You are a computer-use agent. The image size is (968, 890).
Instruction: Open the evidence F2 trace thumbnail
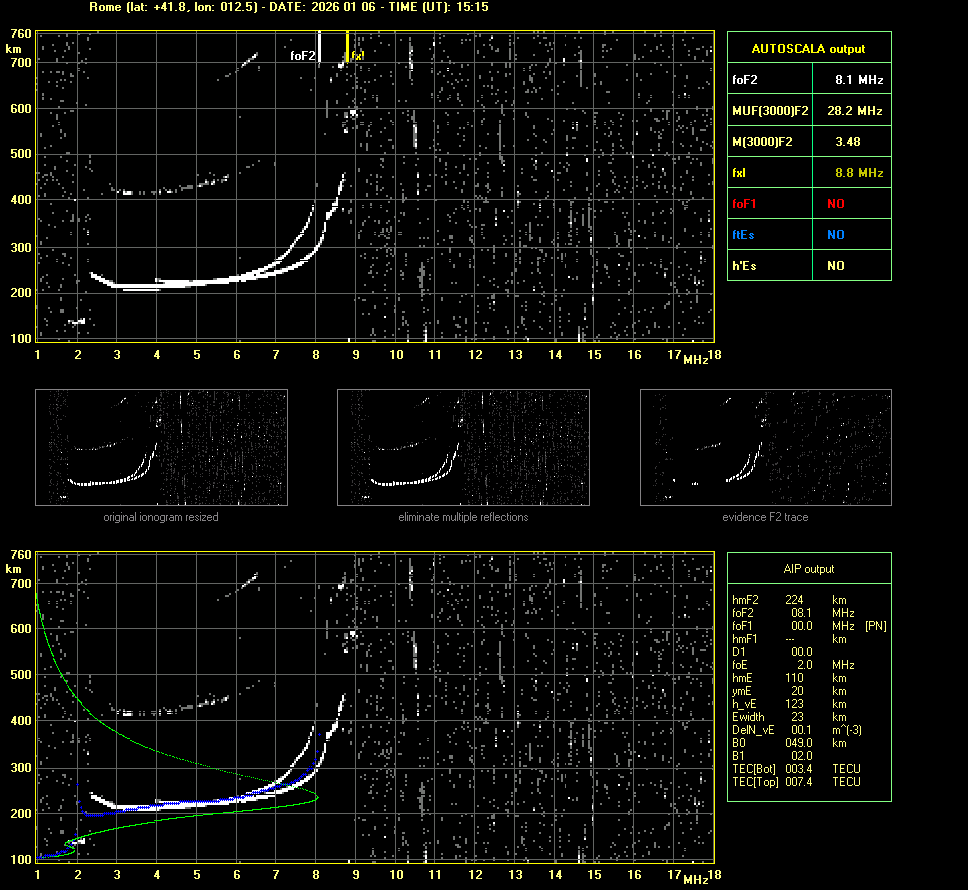pyautogui.click(x=765, y=447)
